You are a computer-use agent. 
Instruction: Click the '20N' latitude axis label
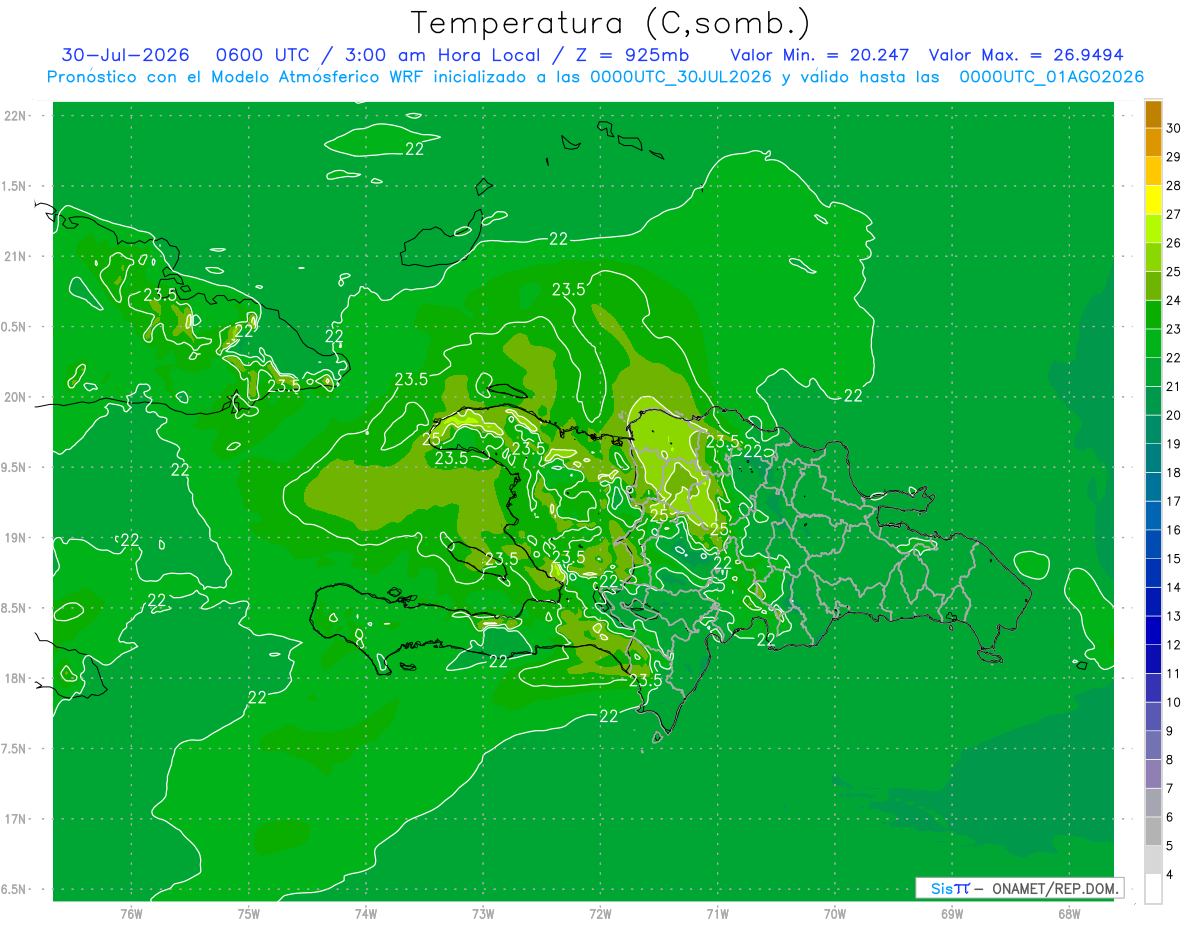(x=16, y=397)
